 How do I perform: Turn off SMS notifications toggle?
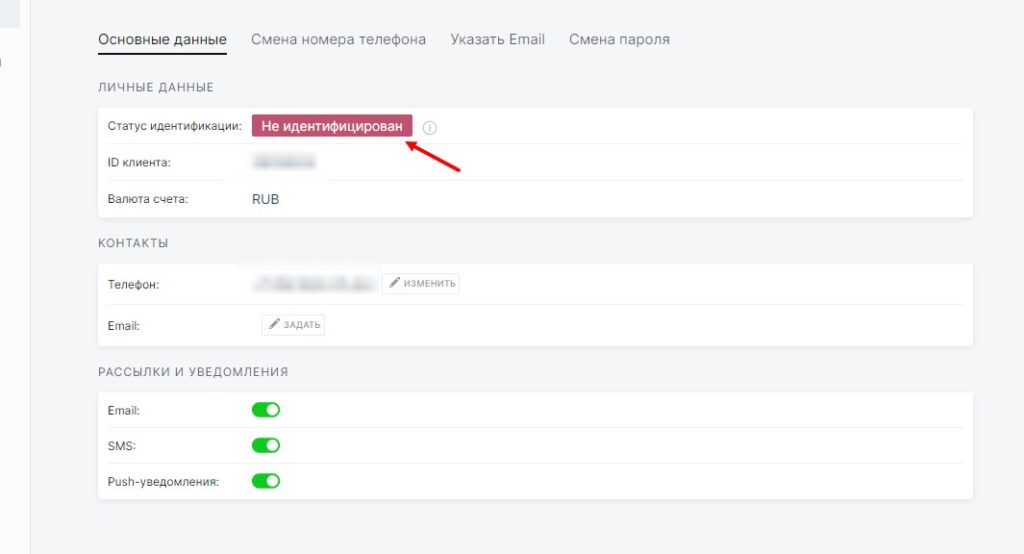click(x=266, y=446)
